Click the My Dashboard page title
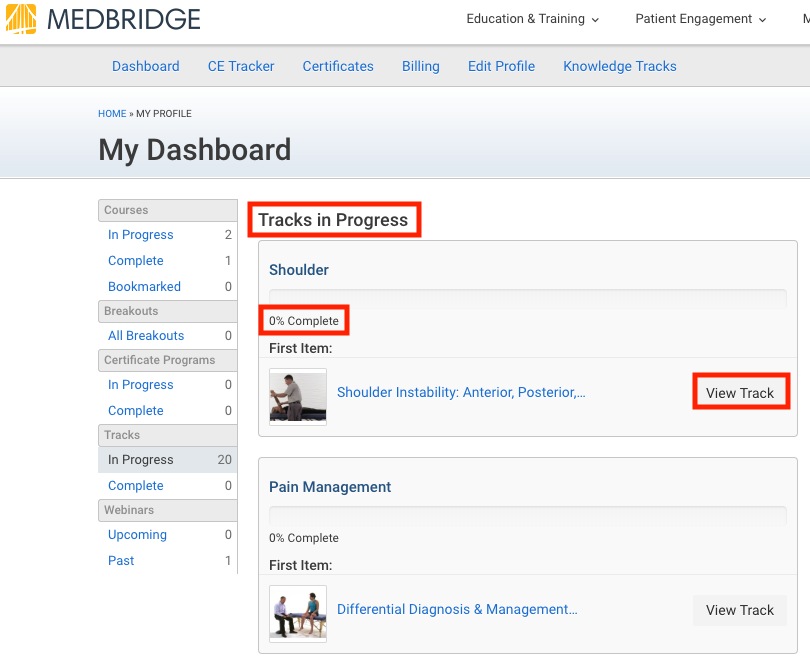The image size is (810, 663). pyautogui.click(x=195, y=150)
